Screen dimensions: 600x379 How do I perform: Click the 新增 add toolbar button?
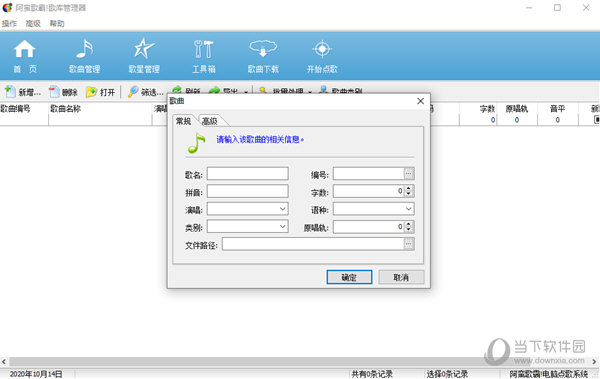tap(23, 92)
